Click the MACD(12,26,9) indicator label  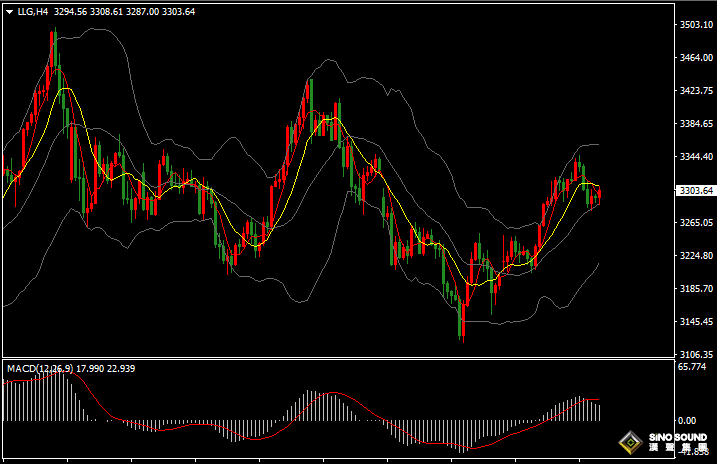tap(38, 369)
